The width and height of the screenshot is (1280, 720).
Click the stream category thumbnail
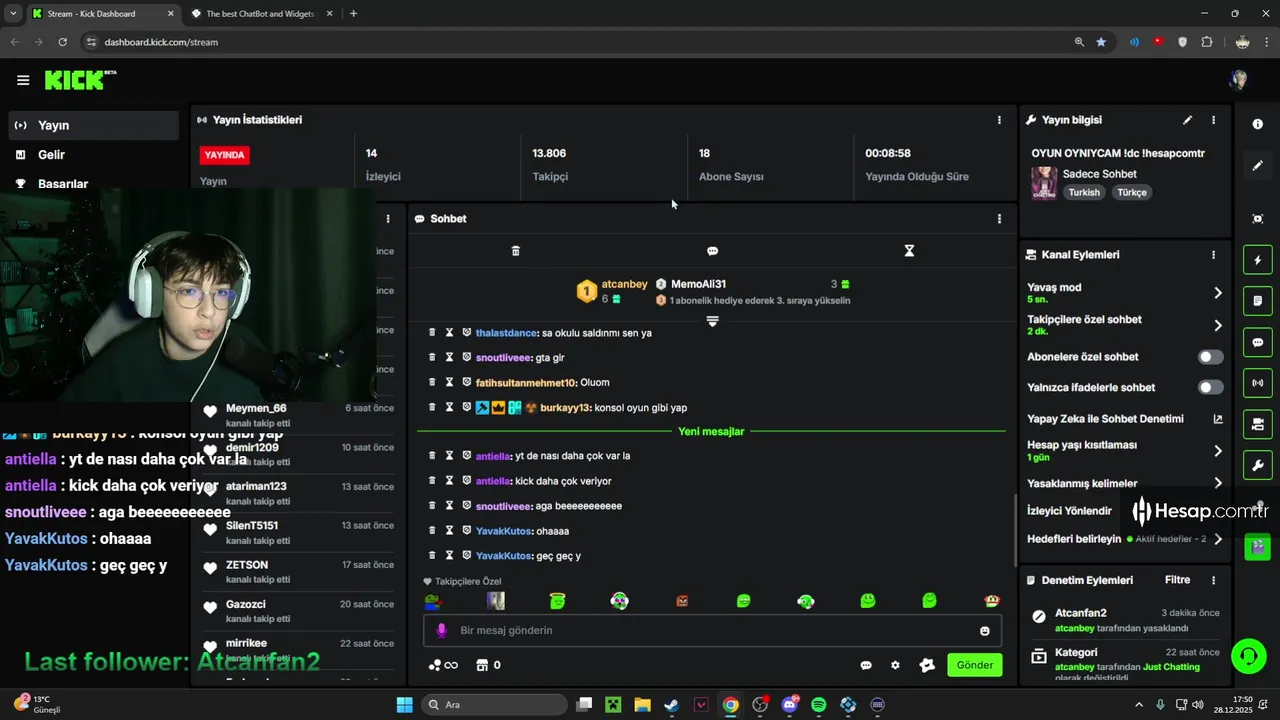coord(1044,183)
